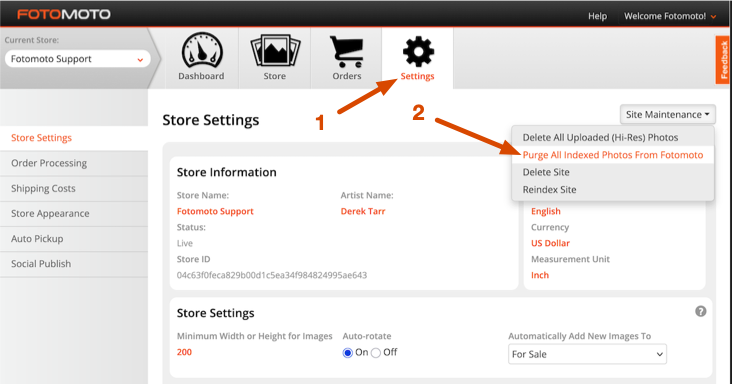Edit artist name Derek Tarr

click(363, 211)
